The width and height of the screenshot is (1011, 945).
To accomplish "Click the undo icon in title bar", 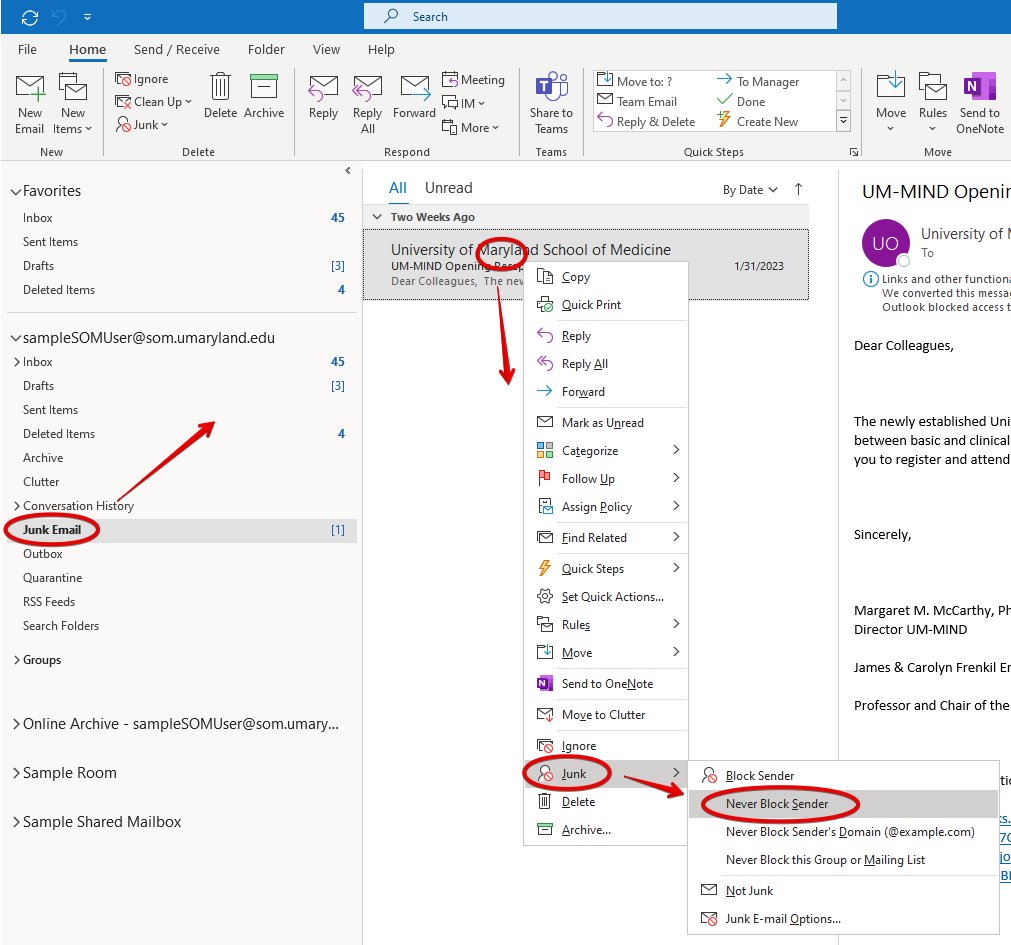I will pyautogui.click(x=57, y=17).
